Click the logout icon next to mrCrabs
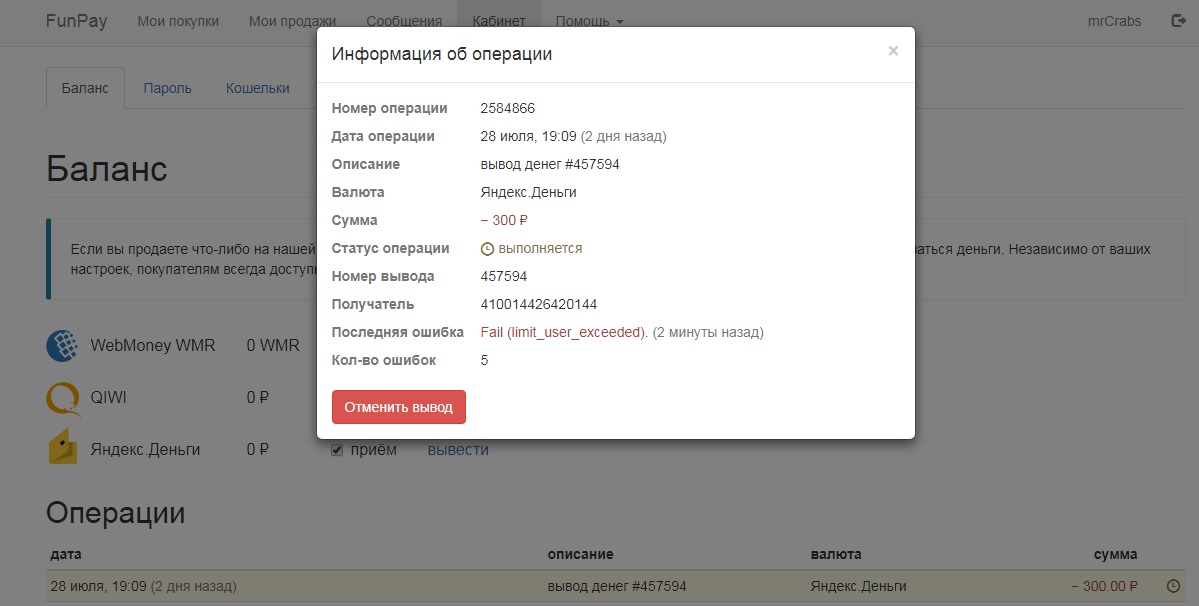The height and width of the screenshot is (606, 1199). (x=1178, y=21)
